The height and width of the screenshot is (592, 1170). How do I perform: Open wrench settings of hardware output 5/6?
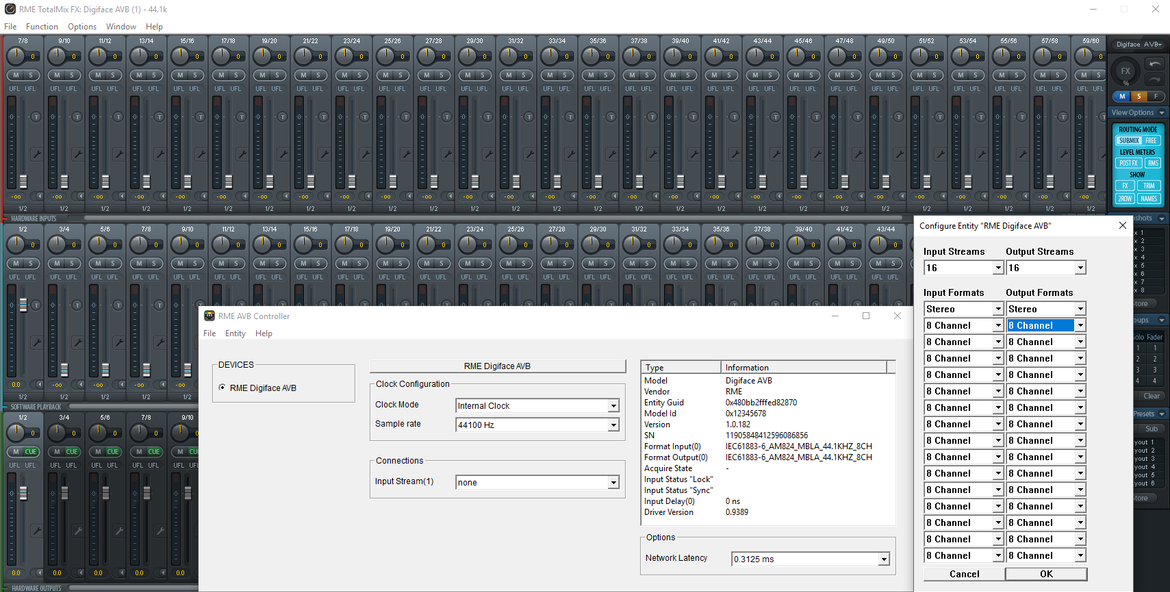coord(119,531)
